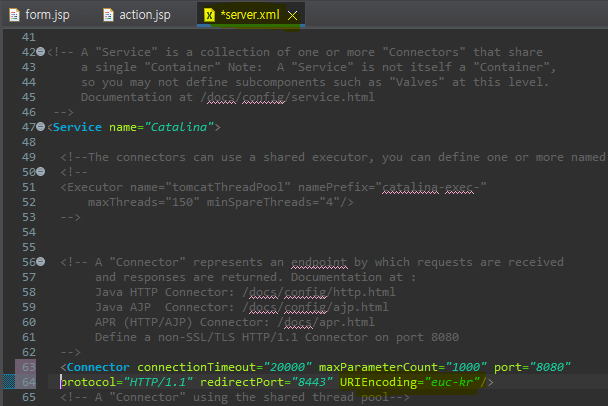Click "shared thread pool" comment on line 65
608x406 pixels.
coord(326,397)
